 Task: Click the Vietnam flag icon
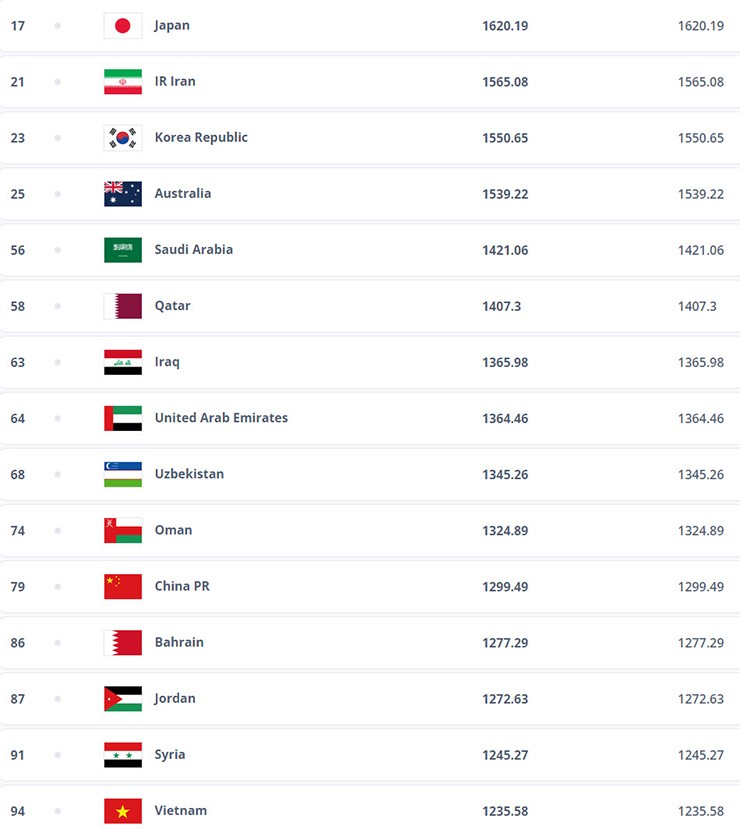123,811
